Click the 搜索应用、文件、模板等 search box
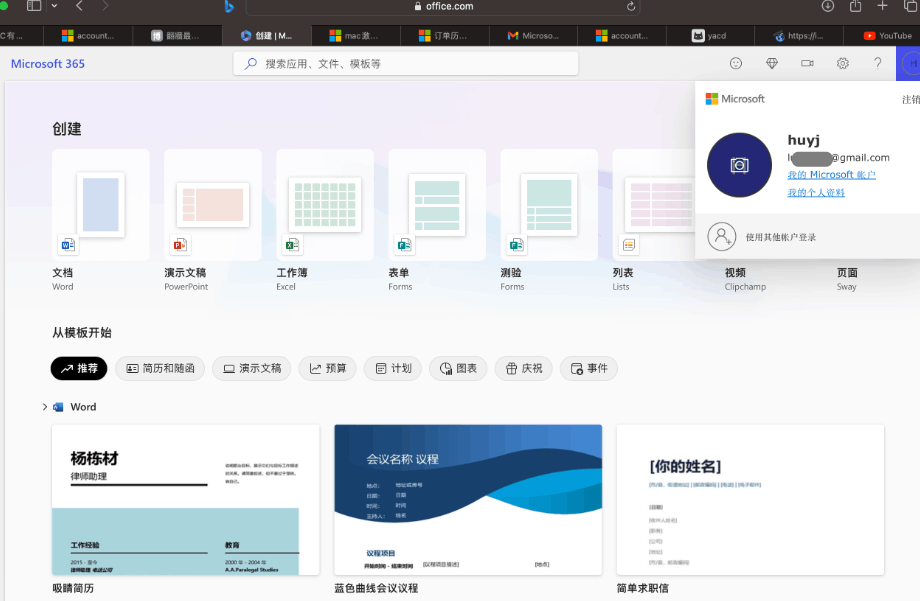Viewport: 920px width, 601px height. [x=405, y=63]
